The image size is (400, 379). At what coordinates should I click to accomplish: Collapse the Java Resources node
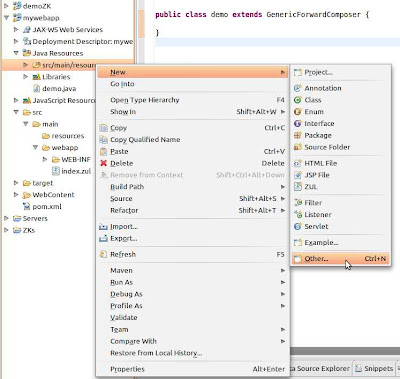[x=16, y=53]
